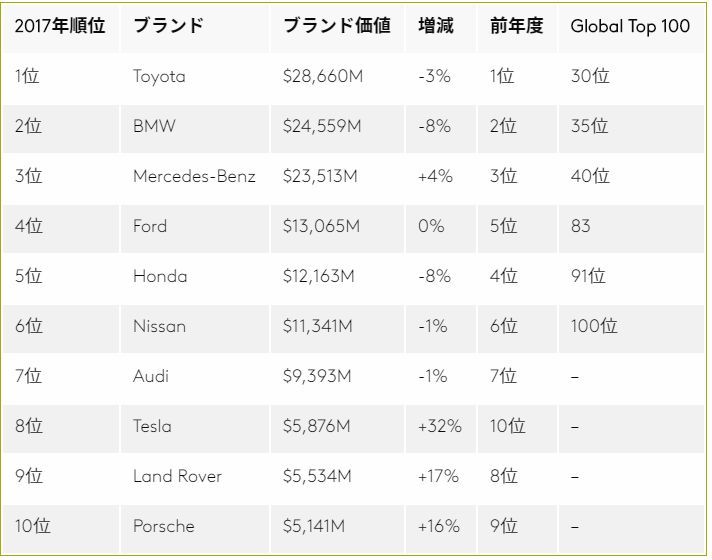The width and height of the screenshot is (712, 560).
Task: Select the Porsche brand cell
Action: tap(164, 527)
